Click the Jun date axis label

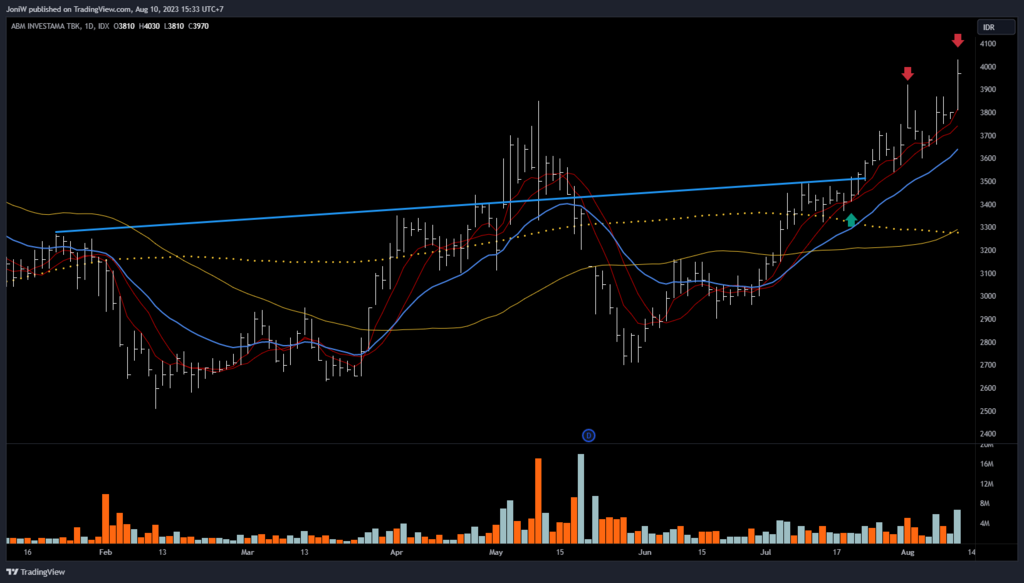click(x=645, y=551)
